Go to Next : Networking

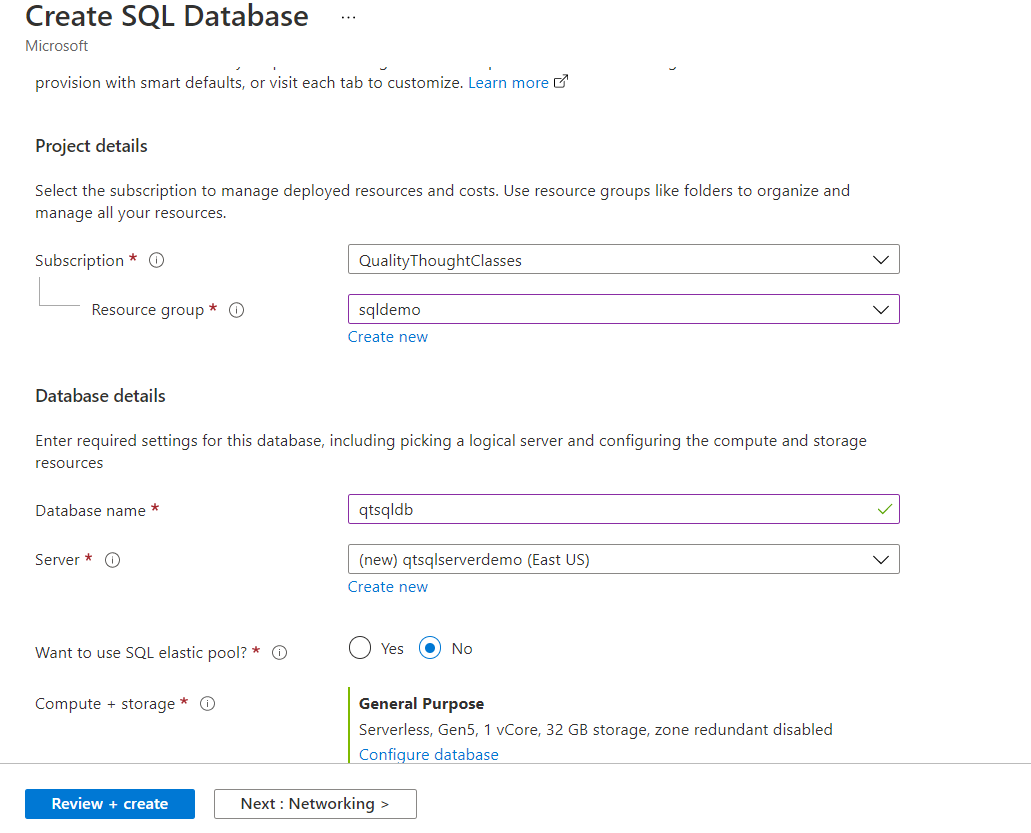click(x=315, y=804)
